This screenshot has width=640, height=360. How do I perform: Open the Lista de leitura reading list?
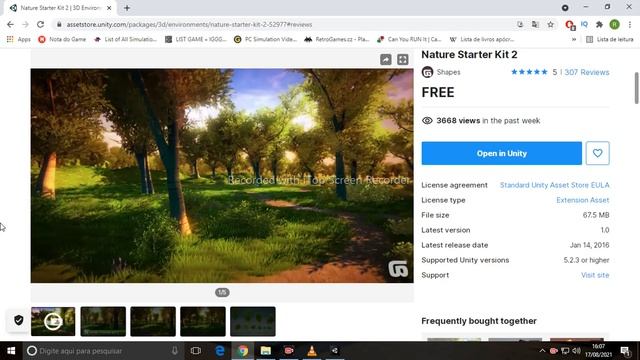click(610, 39)
